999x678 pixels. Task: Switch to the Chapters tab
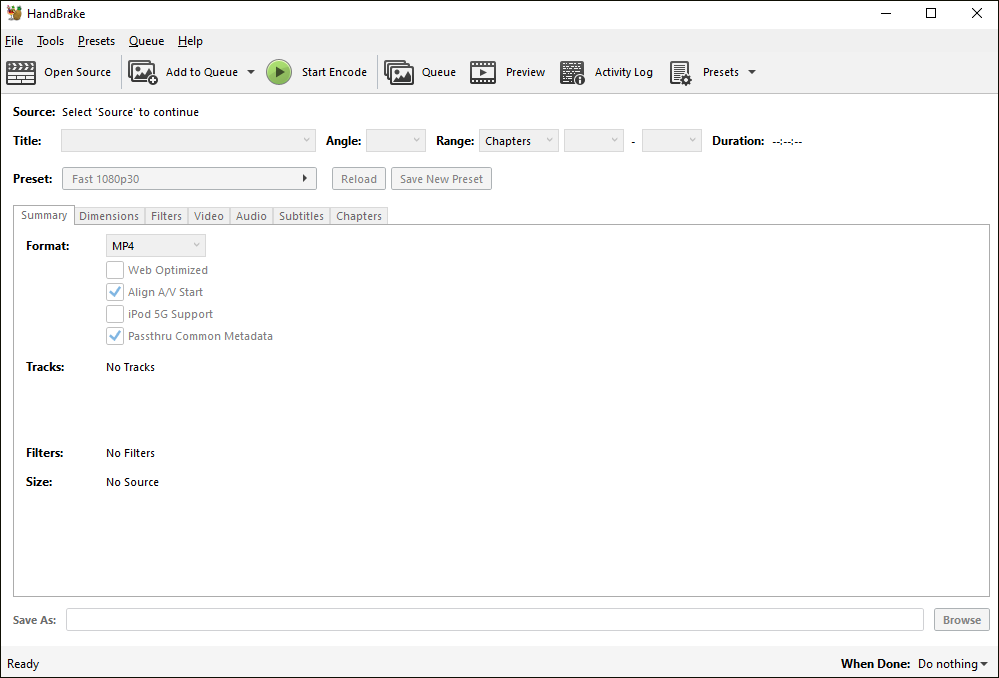(359, 216)
